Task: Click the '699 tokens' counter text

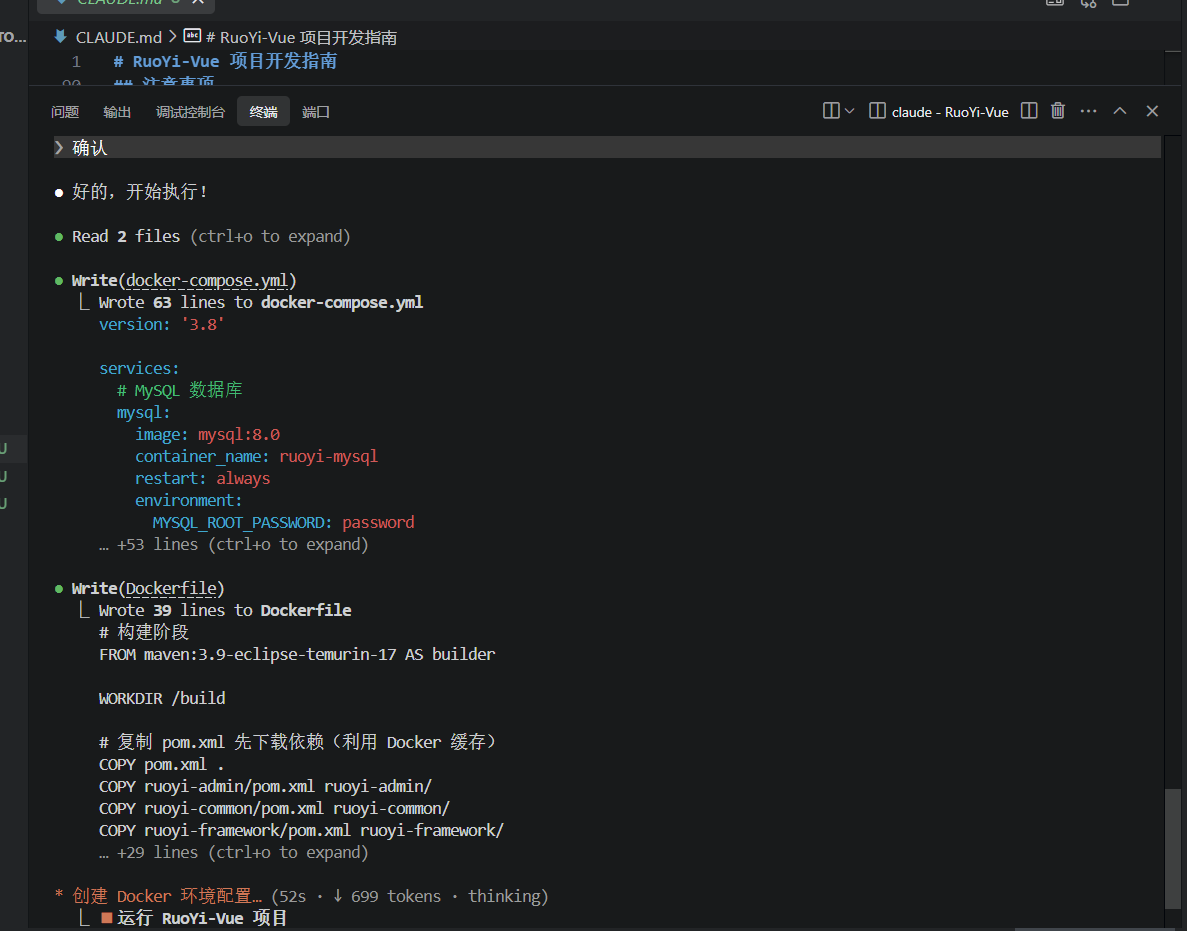Action: click(396, 897)
